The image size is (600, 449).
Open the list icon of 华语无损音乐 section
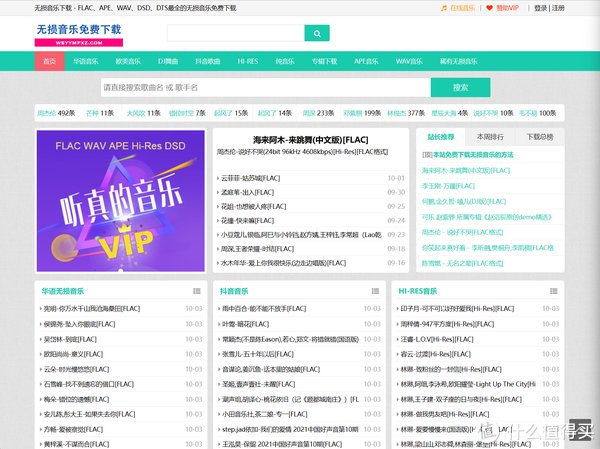click(197, 291)
